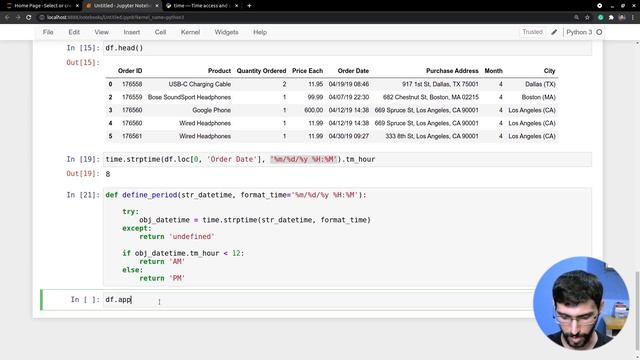Close the Home Page tab
640x360 pixels.
tap(77, 6)
